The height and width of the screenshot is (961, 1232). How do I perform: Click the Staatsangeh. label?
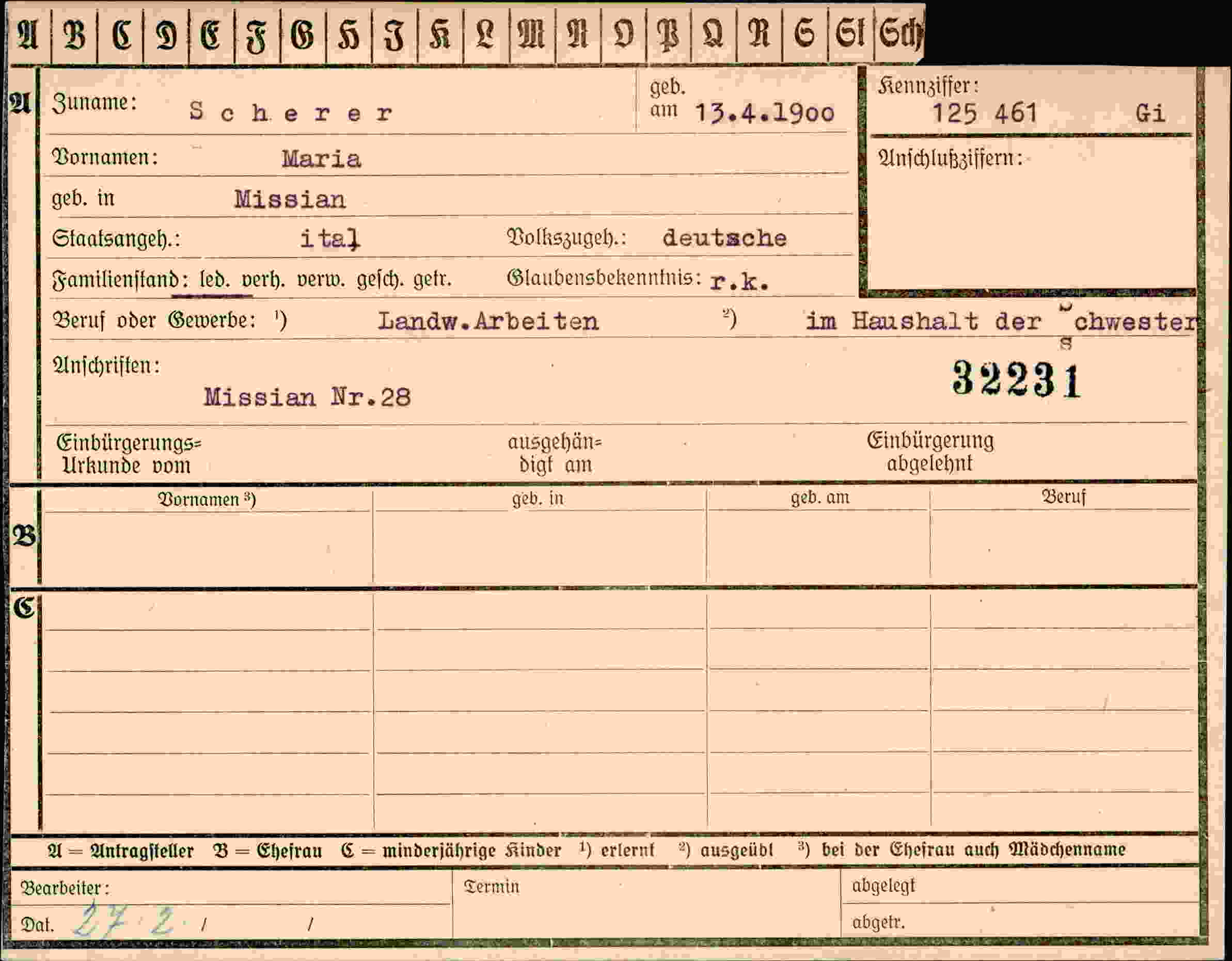point(116,239)
